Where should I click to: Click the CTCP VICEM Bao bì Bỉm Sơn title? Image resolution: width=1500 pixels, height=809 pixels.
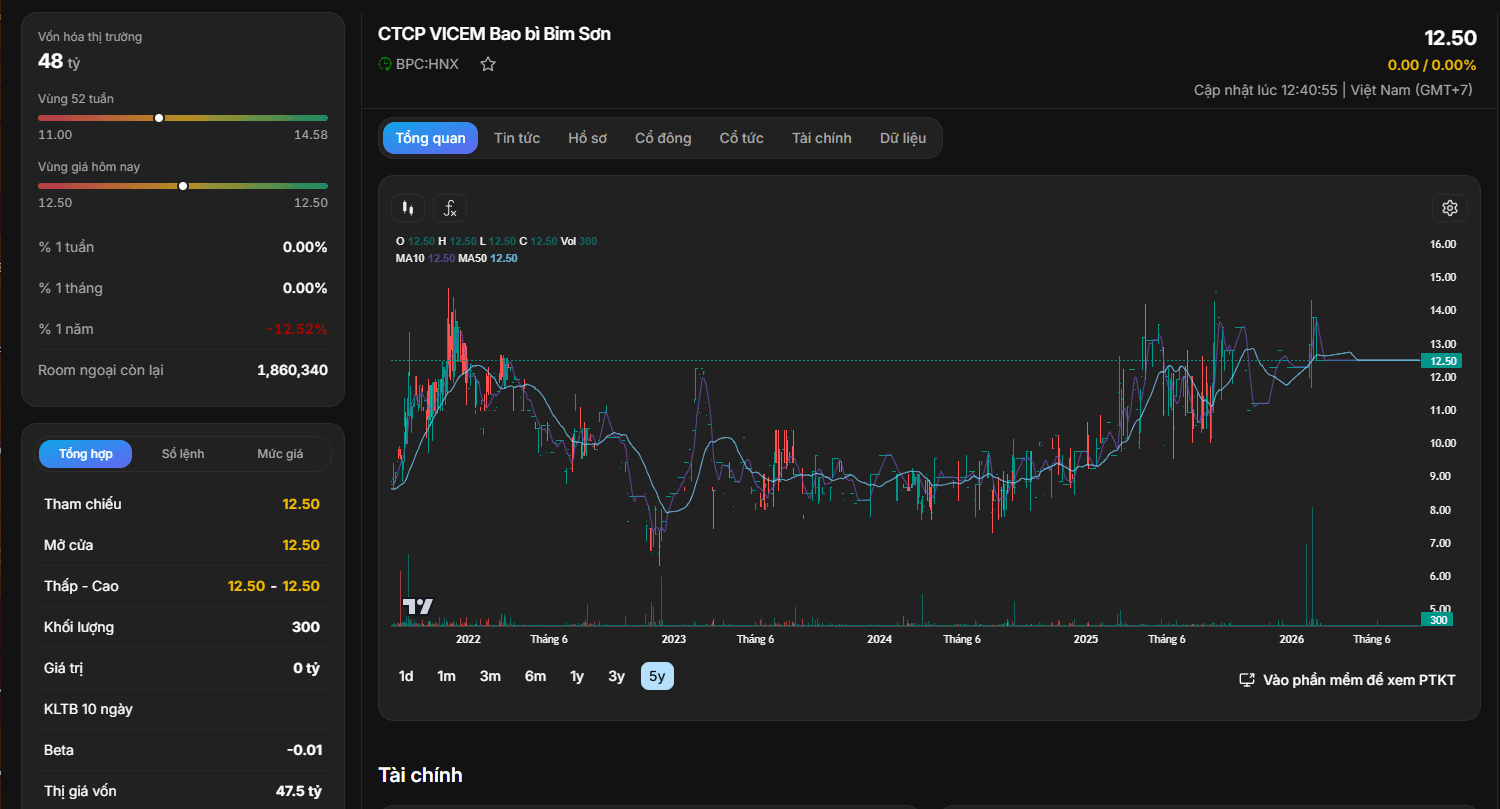point(494,34)
